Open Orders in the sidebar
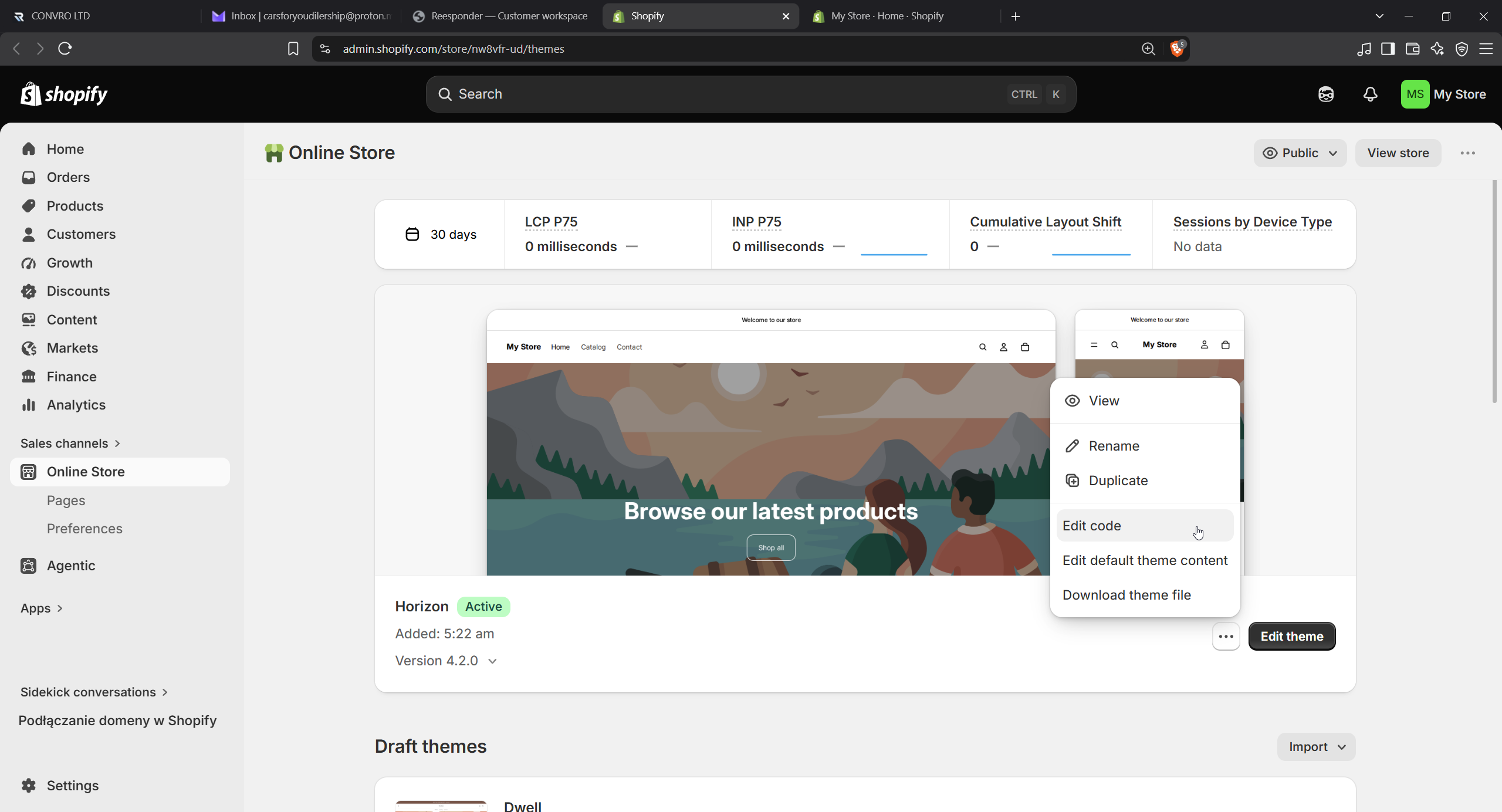Image resolution: width=1502 pixels, height=812 pixels. [120, 177]
